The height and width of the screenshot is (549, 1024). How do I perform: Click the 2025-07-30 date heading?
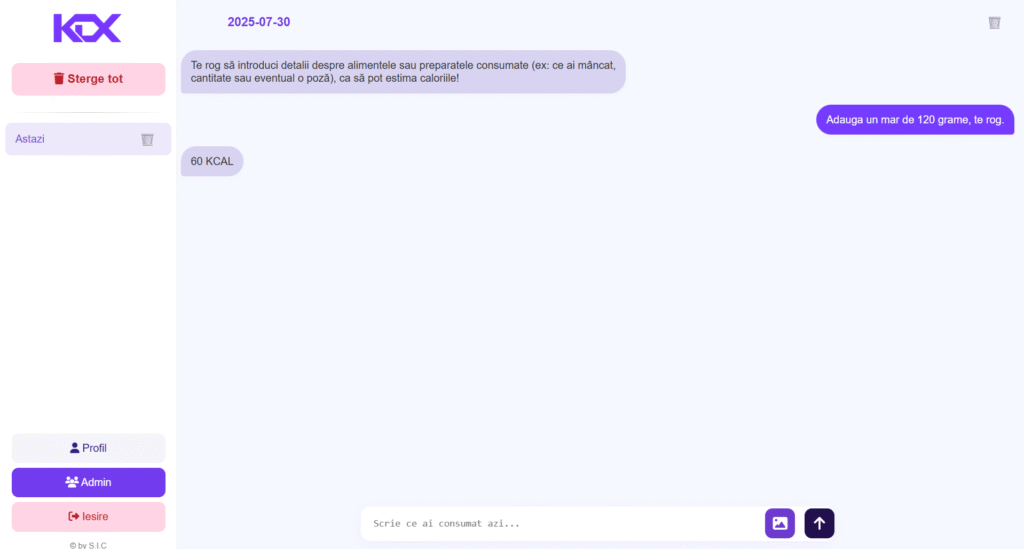(x=259, y=22)
